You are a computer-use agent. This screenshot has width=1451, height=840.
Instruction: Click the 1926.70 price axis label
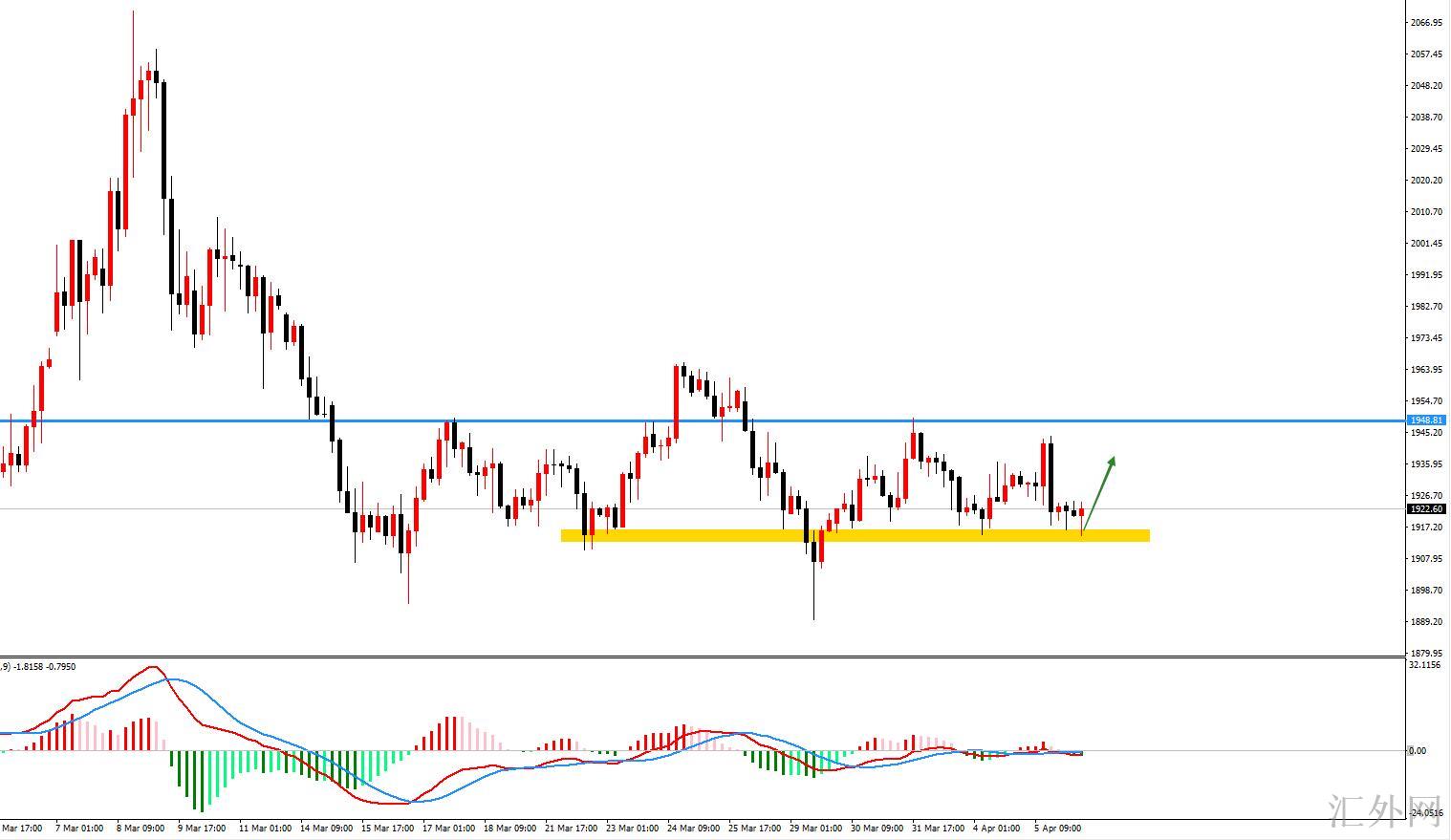[1426, 496]
